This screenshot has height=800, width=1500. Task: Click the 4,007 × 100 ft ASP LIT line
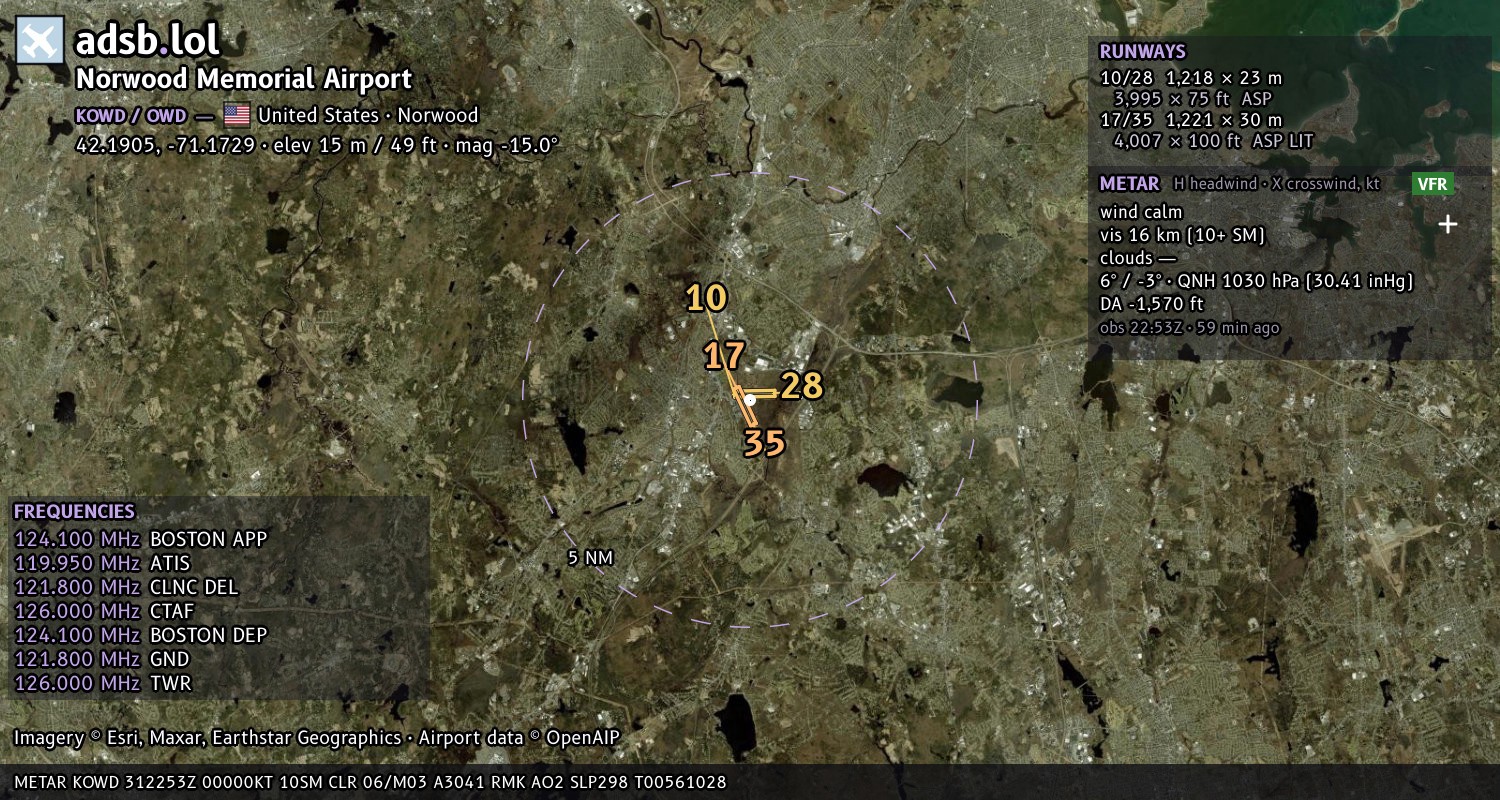1213,141
